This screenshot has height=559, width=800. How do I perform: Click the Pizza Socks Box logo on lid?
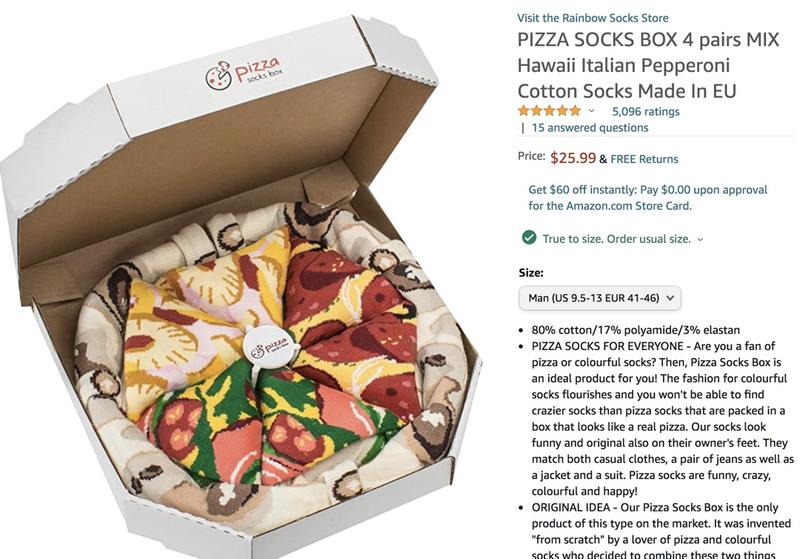click(x=243, y=74)
